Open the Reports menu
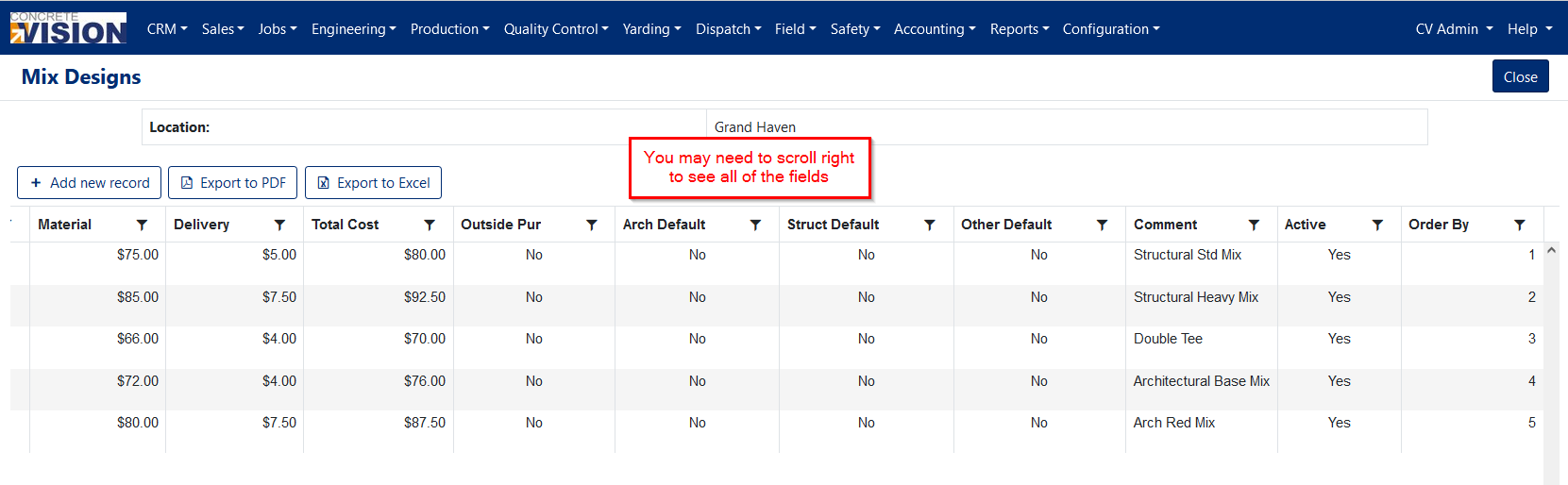This screenshot has height=485, width=1568. 1020,29
